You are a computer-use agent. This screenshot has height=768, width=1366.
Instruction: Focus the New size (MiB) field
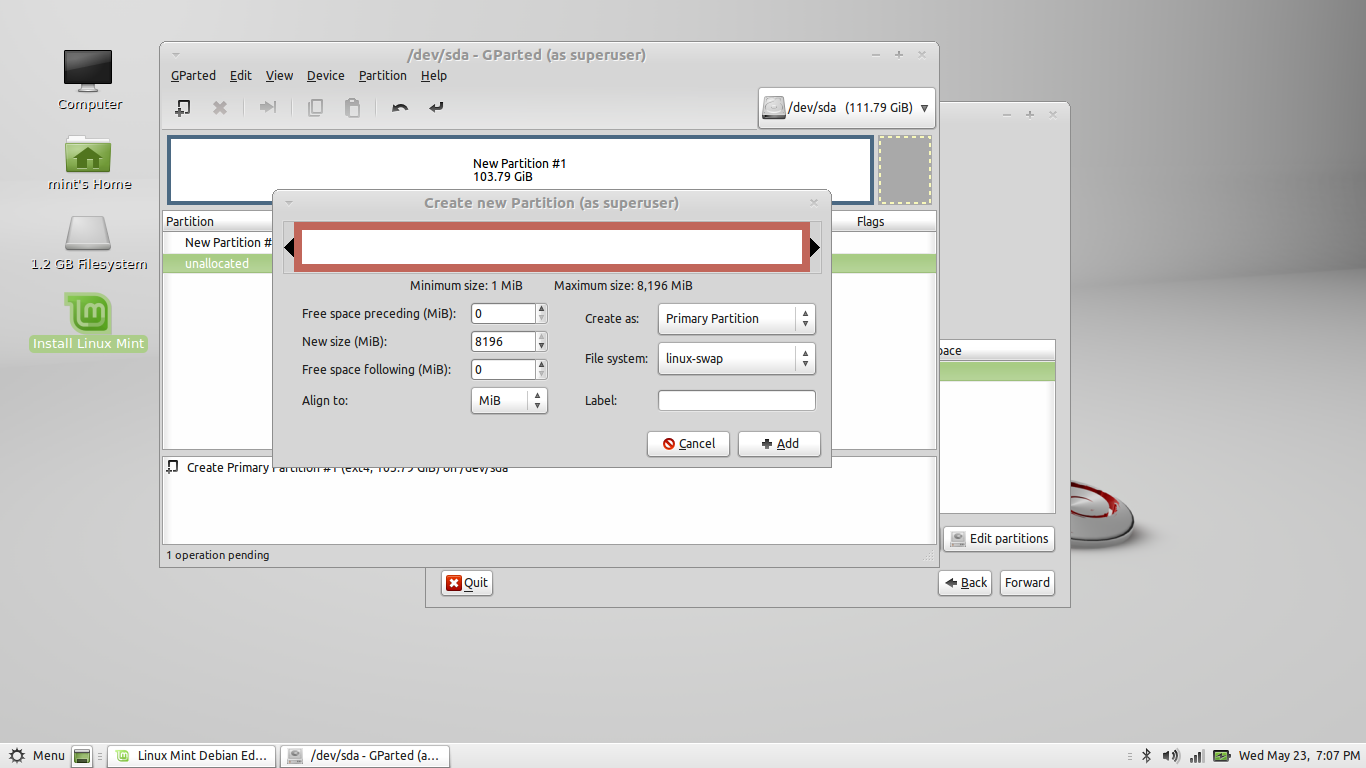pos(503,342)
